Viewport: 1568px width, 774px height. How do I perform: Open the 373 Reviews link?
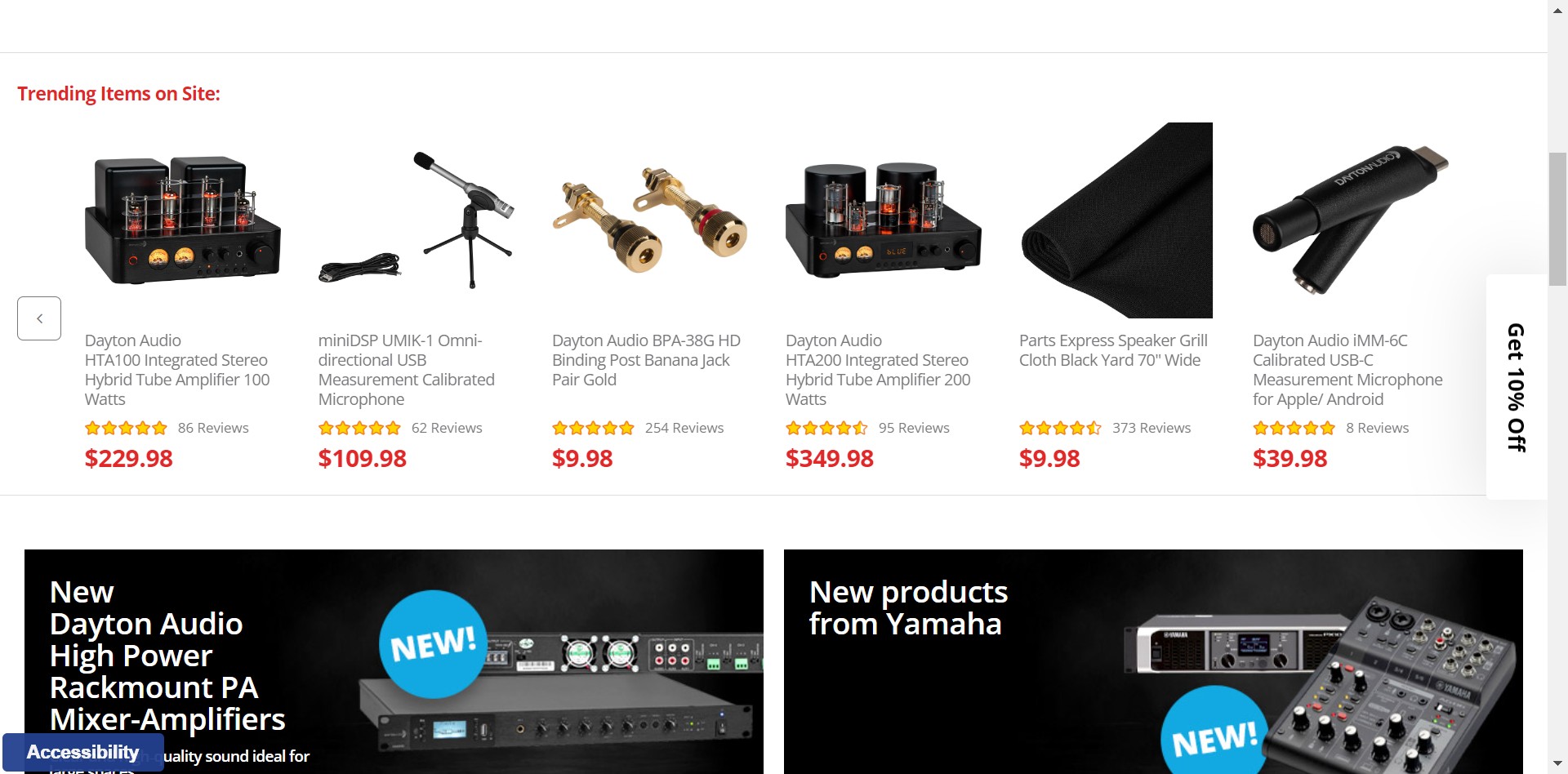click(1151, 428)
